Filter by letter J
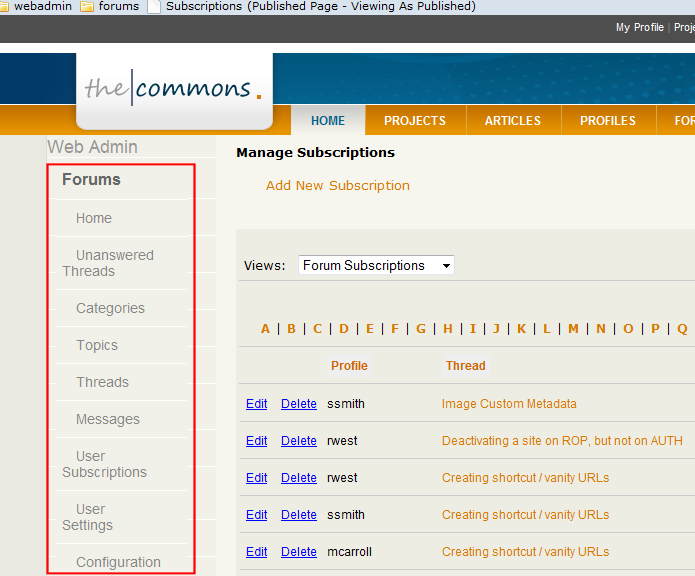Viewport: 695px width, 576px height. pyautogui.click(x=496, y=329)
